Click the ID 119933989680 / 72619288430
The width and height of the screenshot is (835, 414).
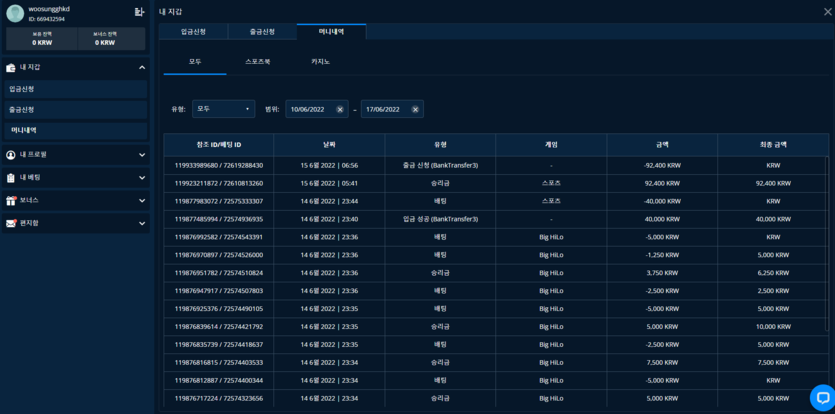pyautogui.click(x=219, y=166)
